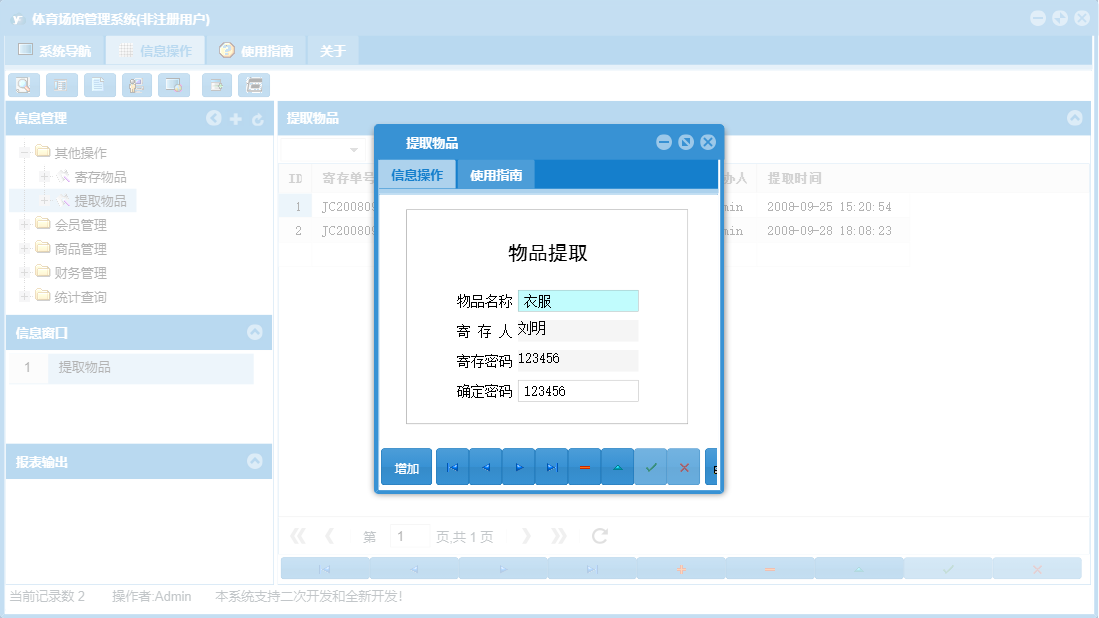The image size is (1099, 618).
Task: Expand the 会员管理 tree folder
Action: (22, 224)
